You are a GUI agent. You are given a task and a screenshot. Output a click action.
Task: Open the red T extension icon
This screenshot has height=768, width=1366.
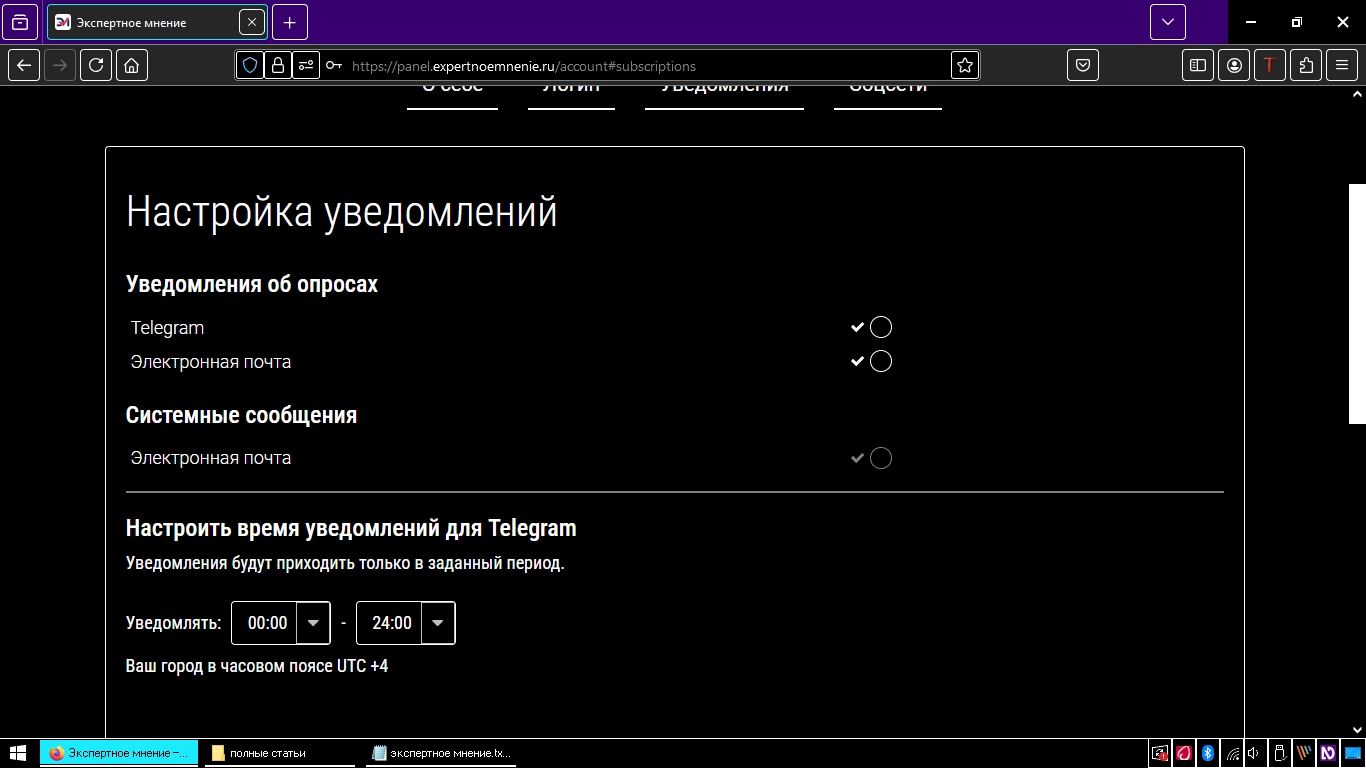(x=1270, y=66)
